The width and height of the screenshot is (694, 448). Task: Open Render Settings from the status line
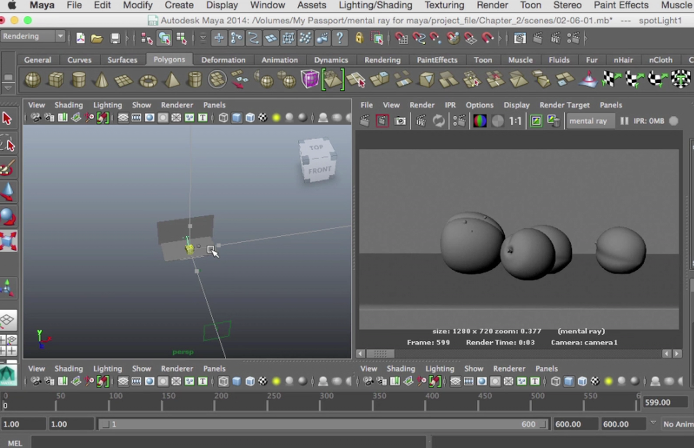coord(573,39)
